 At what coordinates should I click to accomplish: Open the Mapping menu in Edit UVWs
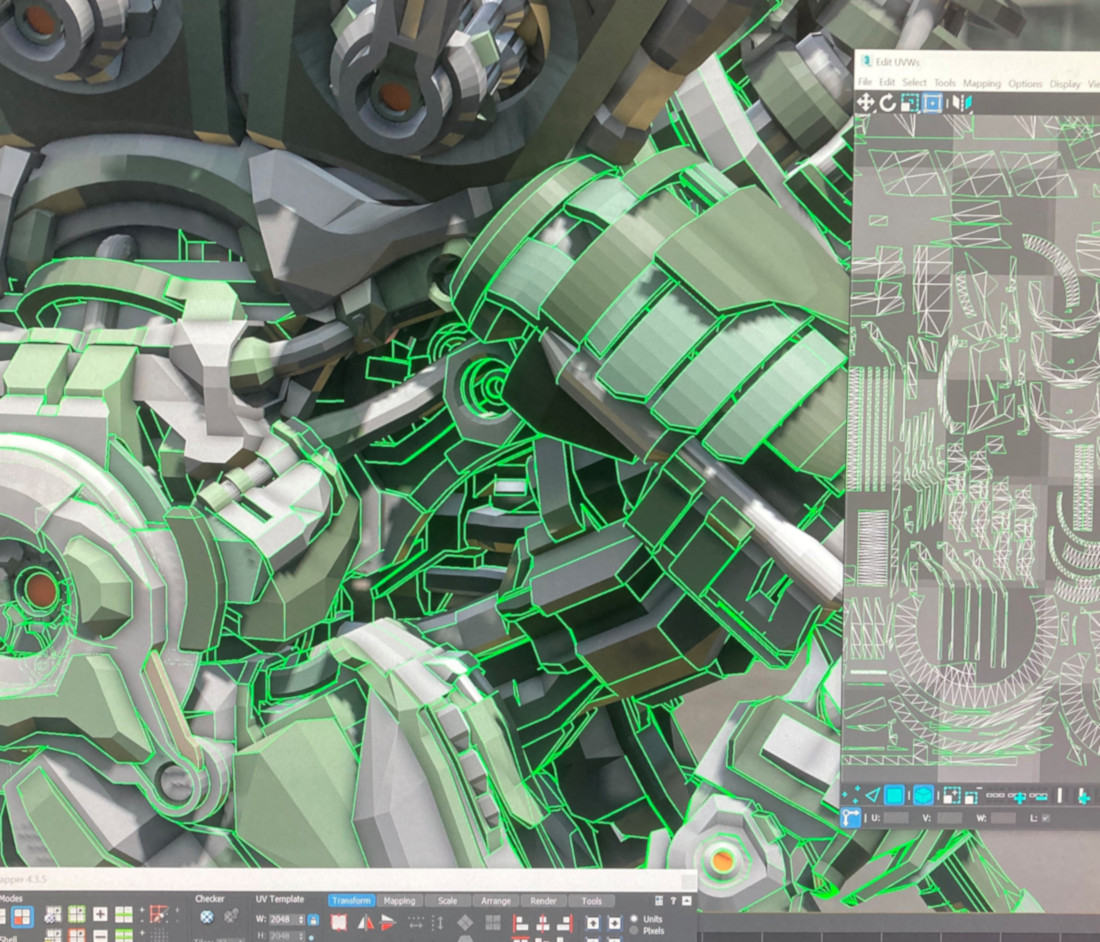982,83
